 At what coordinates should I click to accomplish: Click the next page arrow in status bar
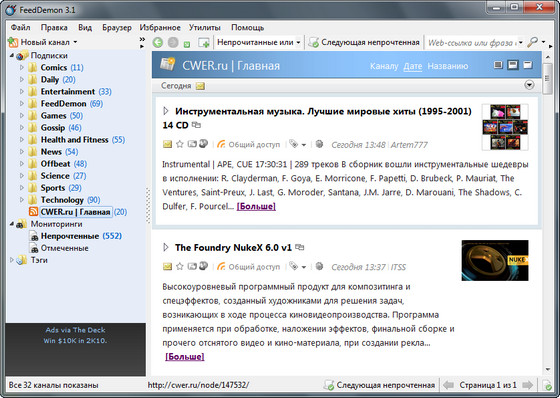[528, 385]
